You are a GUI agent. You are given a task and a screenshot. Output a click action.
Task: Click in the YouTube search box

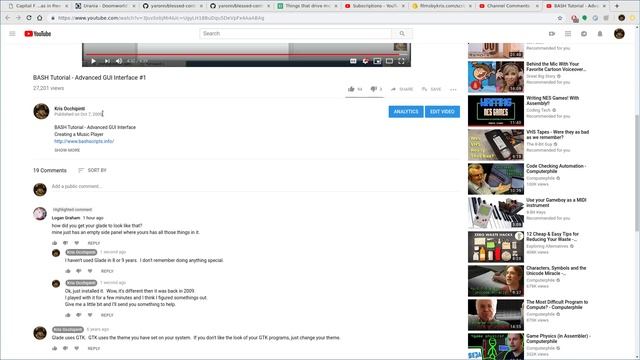pyautogui.click(x=296, y=33)
